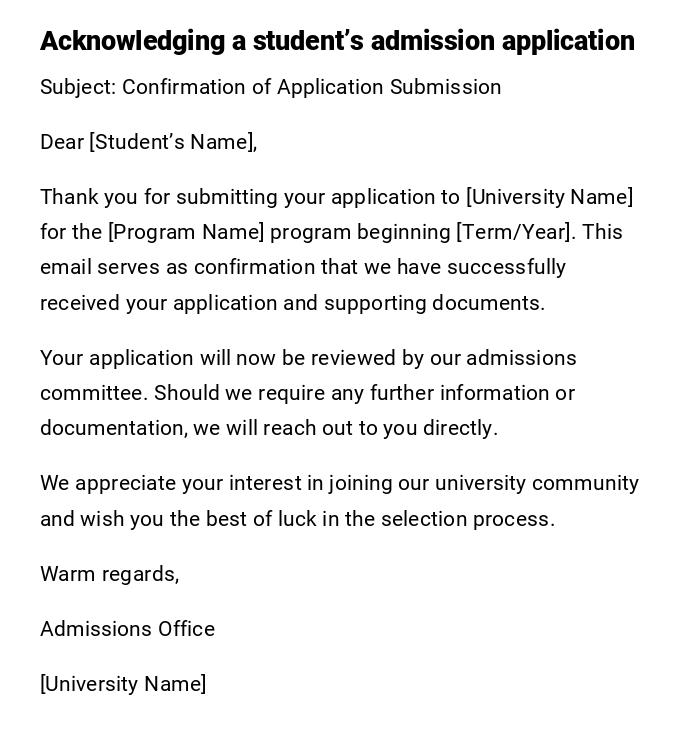
Task: Click the words "admissions committee" line start "committee."
Action: 93,393
